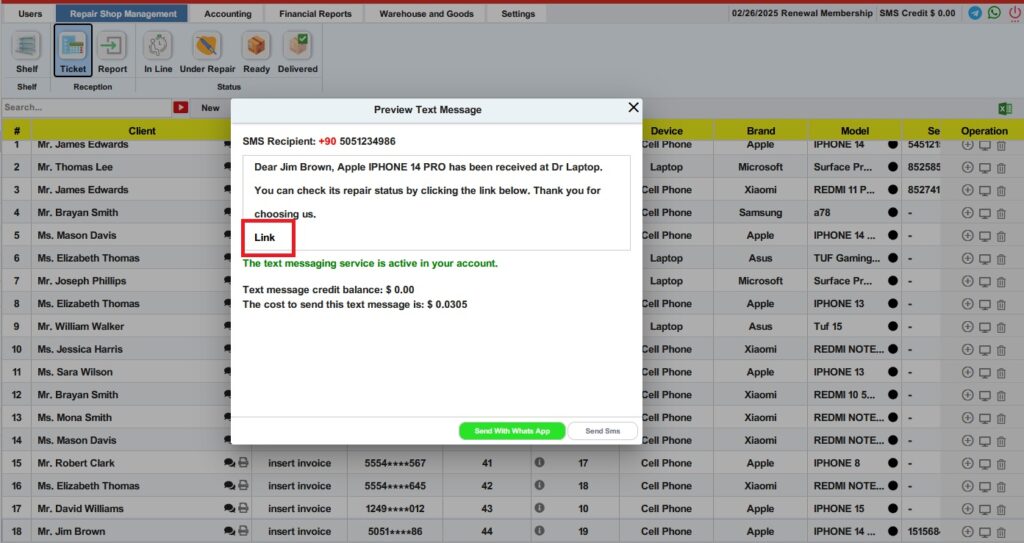Click Send With Whats App button
The image size is (1024, 543).
pos(512,431)
